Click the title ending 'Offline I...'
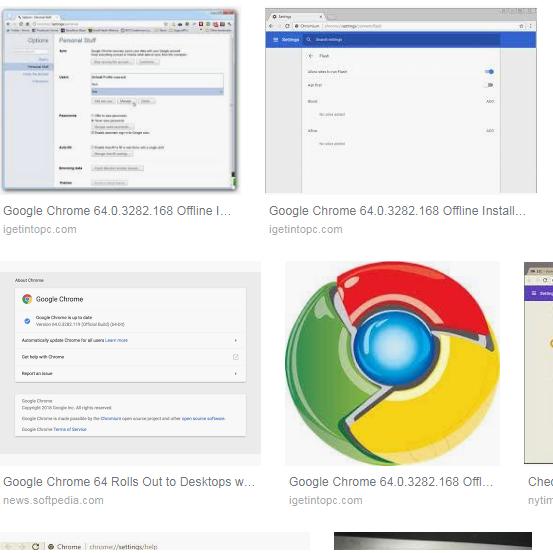This screenshot has width=553, height=553. 117,211
